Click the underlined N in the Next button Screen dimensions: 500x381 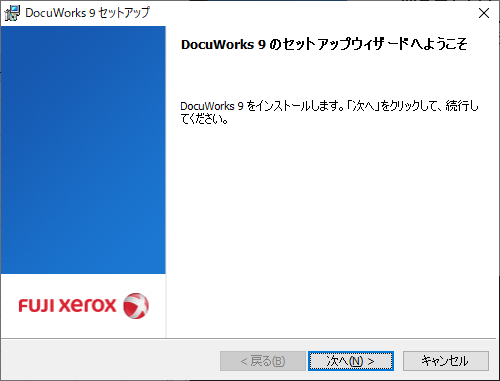[x=356, y=361]
